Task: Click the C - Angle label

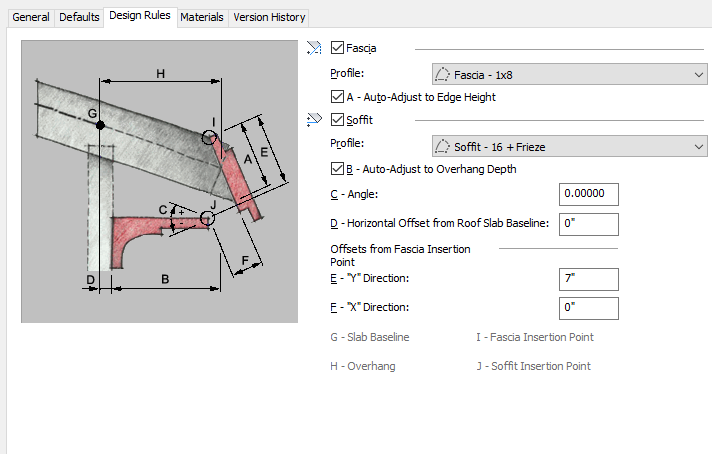Action: 354,194
